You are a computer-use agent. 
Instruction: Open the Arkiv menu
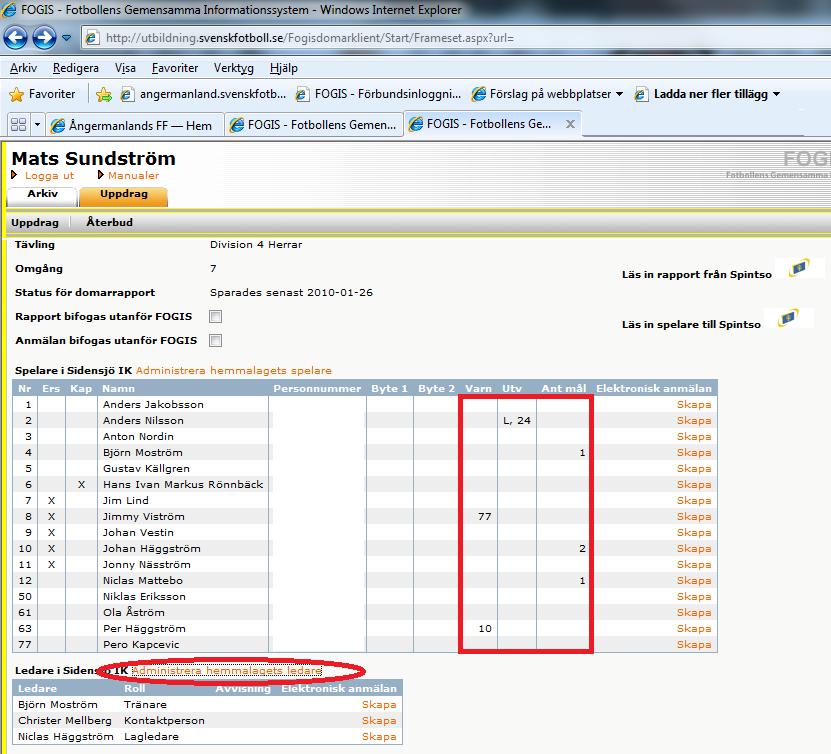tap(23, 68)
